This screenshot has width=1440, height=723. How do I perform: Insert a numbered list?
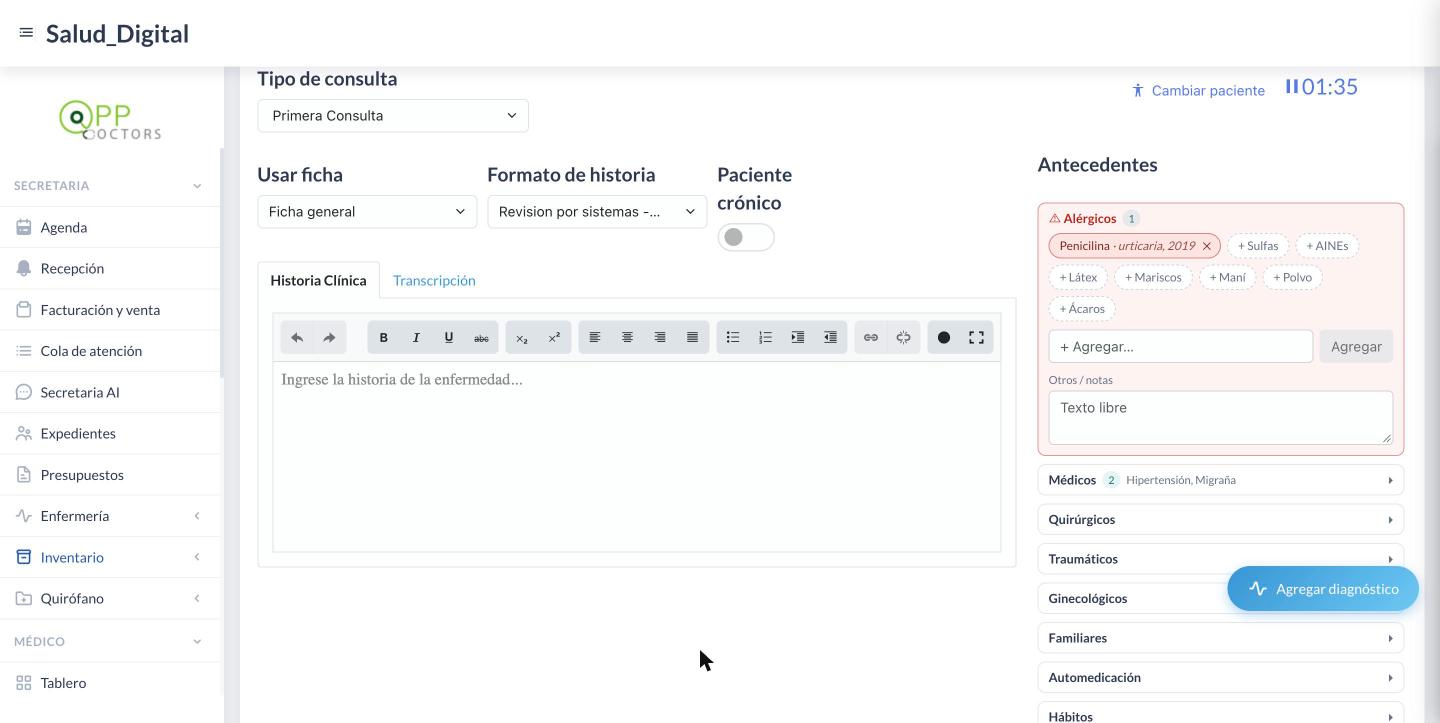(x=765, y=338)
